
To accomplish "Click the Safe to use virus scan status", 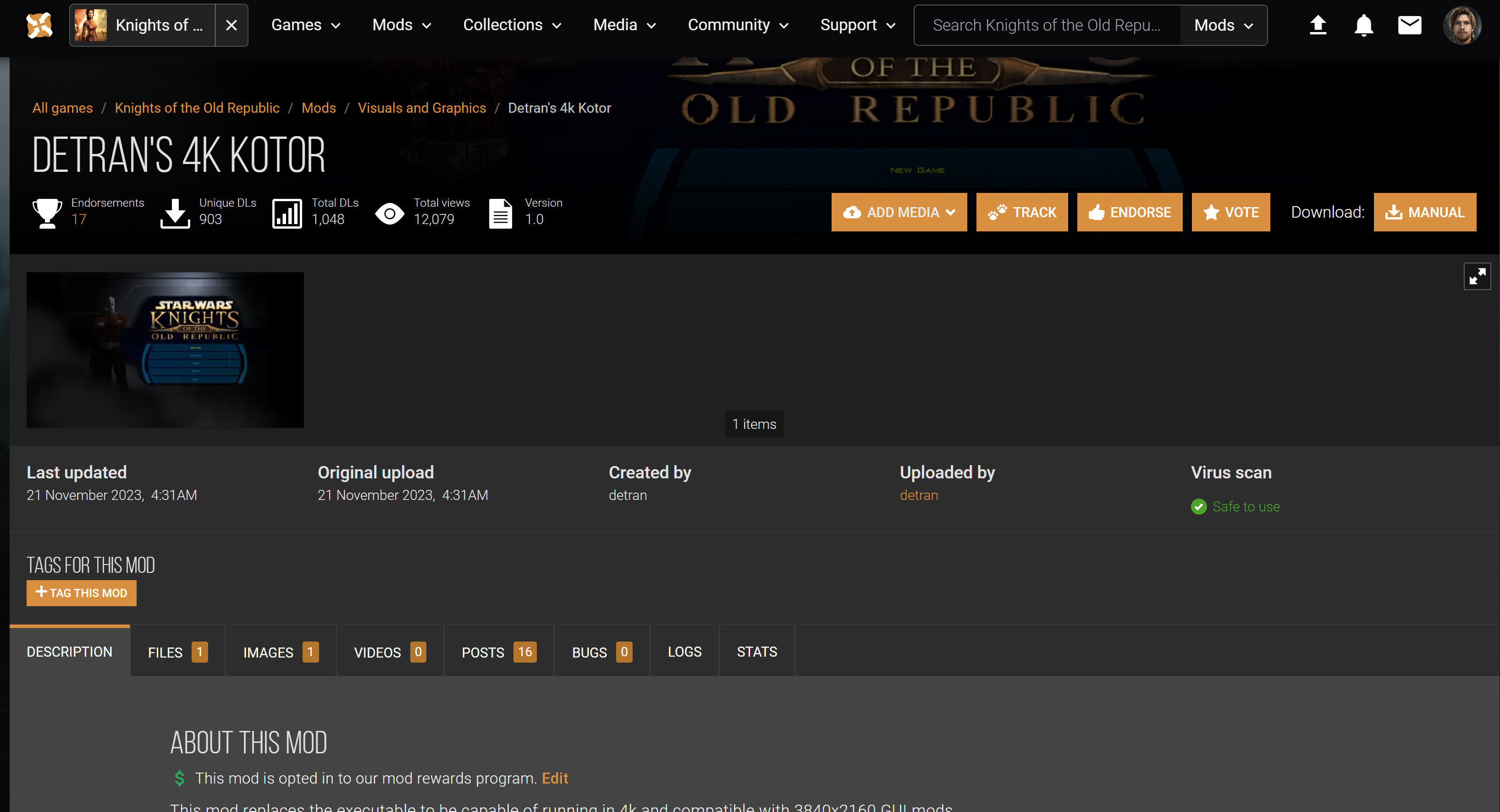I will point(1246,506).
